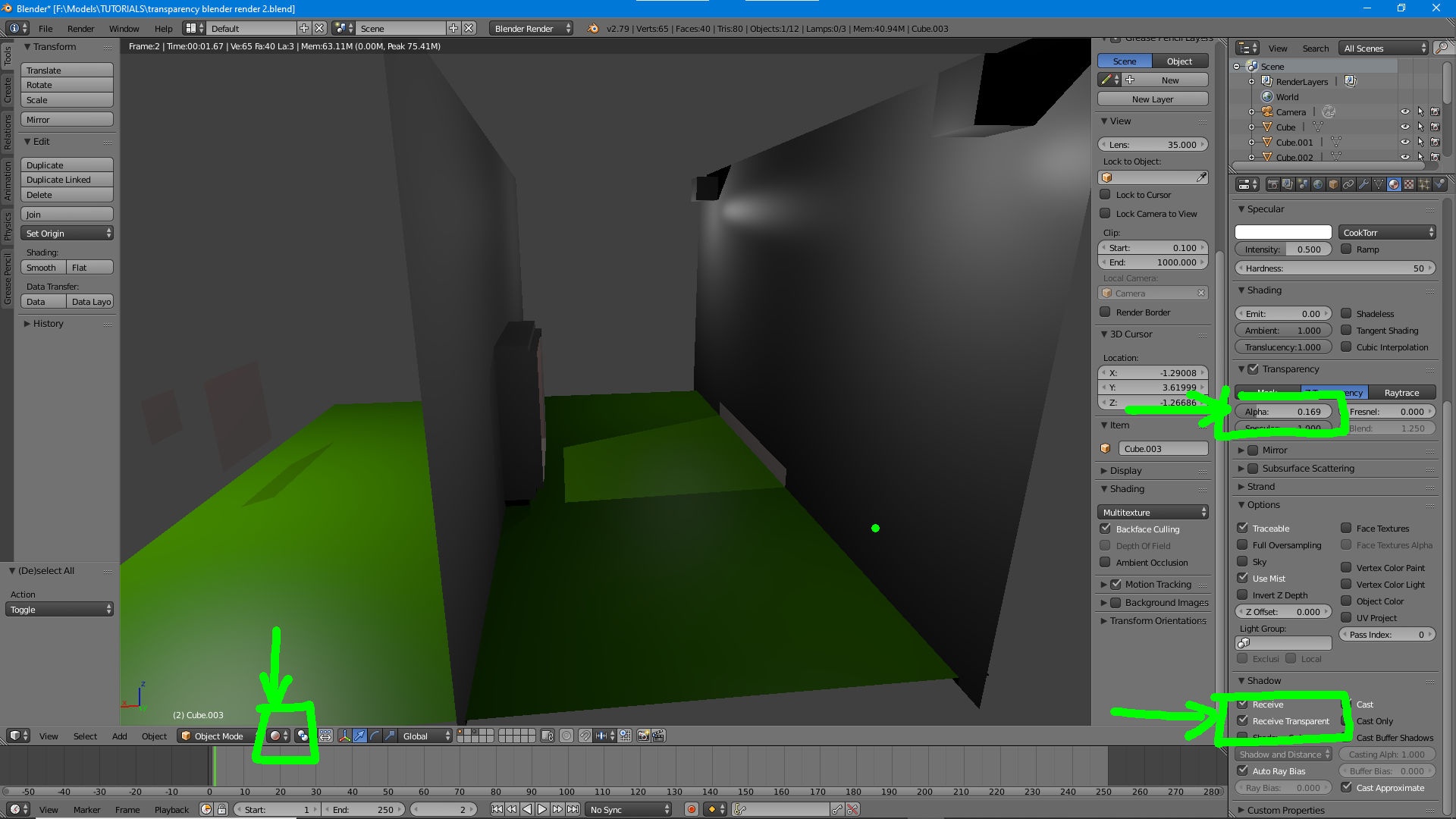Open the Modifiers wrench tab in properties

click(x=1363, y=184)
